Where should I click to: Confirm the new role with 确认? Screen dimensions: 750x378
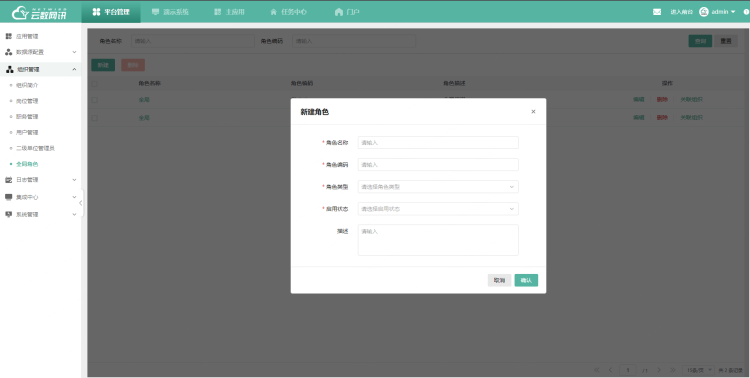pyautogui.click(x=526, y=280)
